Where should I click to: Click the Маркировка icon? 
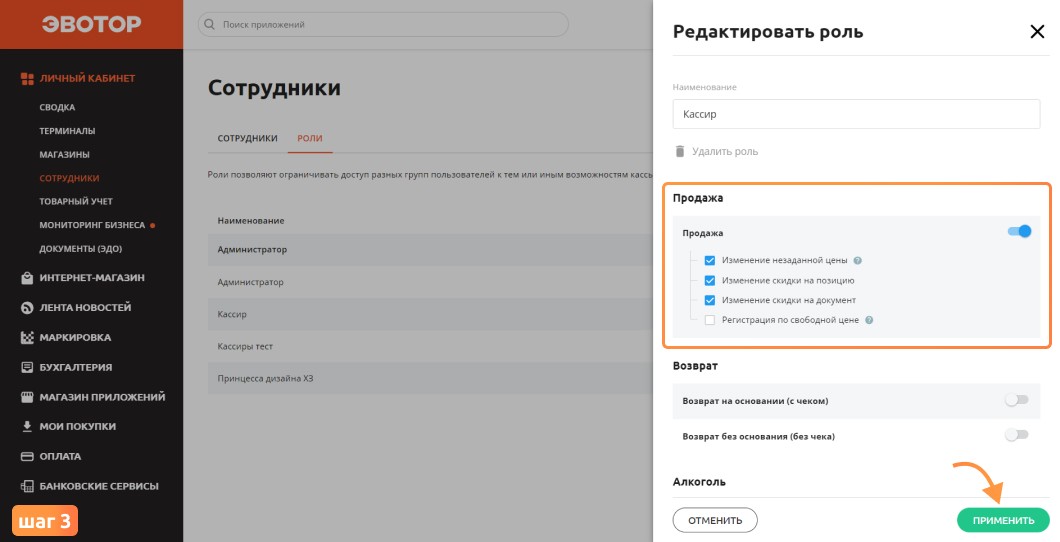27,337
